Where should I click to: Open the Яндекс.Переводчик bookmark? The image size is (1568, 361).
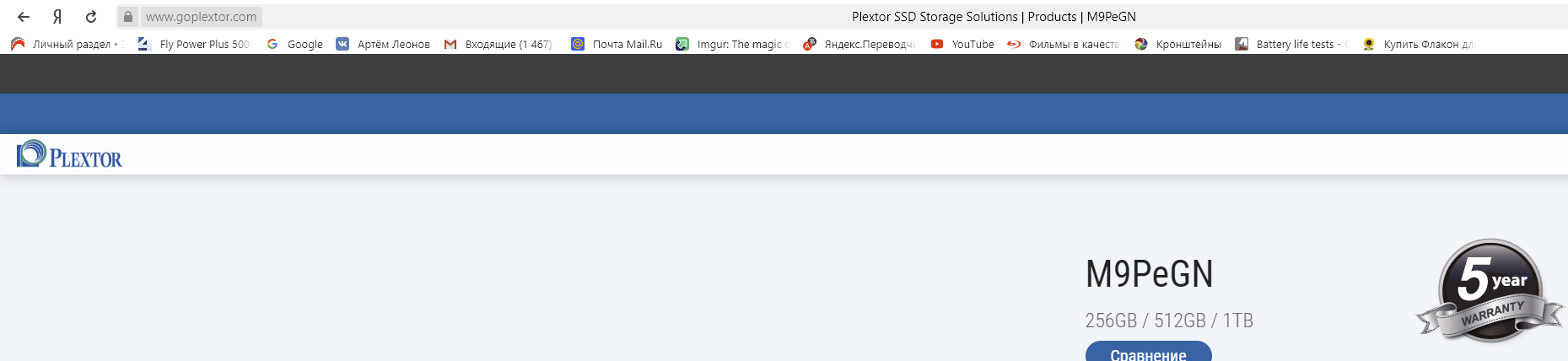point(859,44)
